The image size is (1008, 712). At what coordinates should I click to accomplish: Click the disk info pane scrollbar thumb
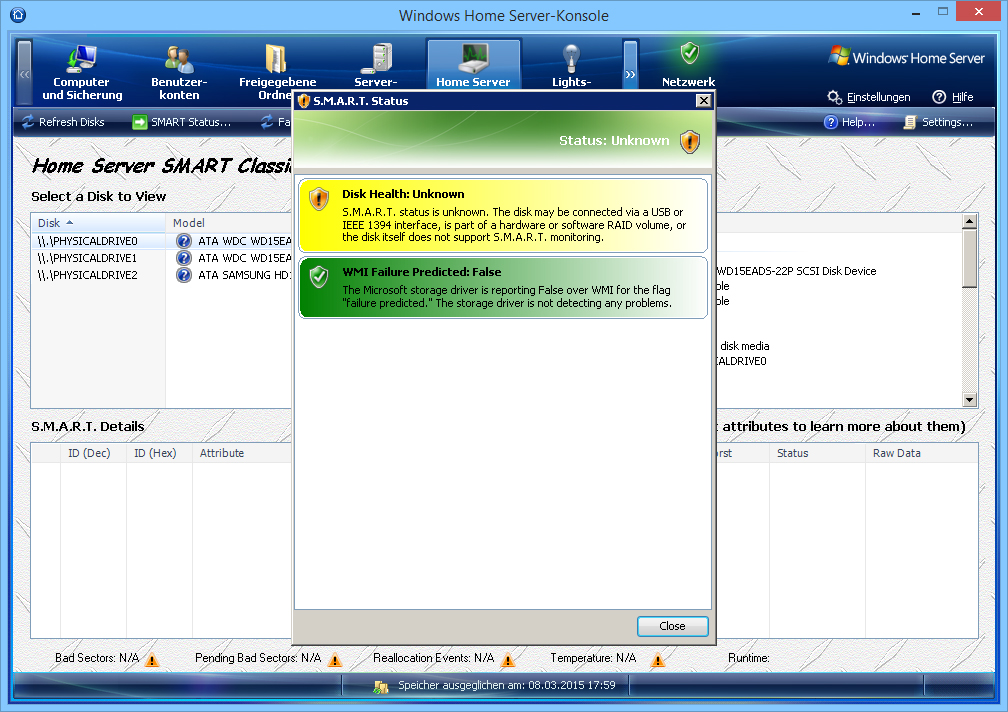(969, 259)
